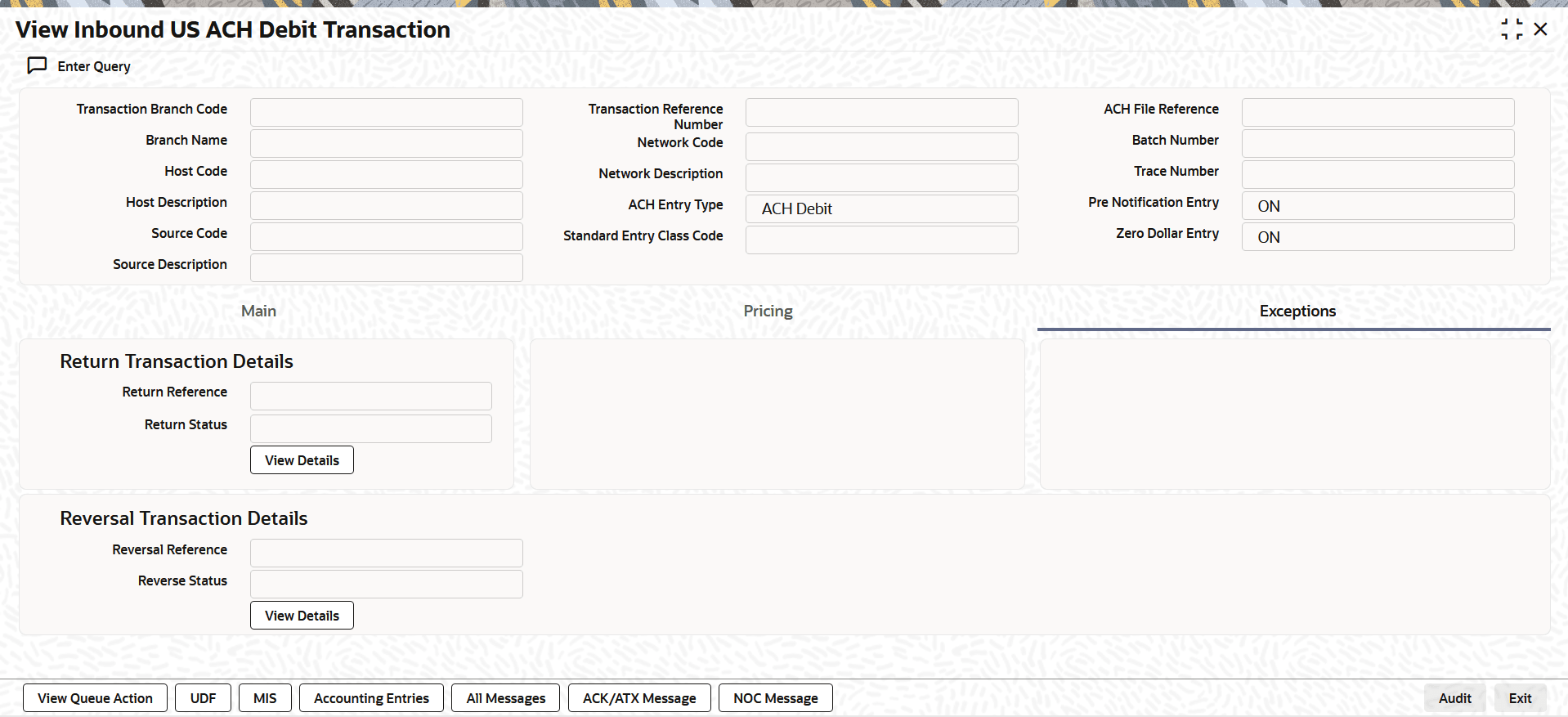
Task: Focus the Batch Number field
Action: [1378, 143]
